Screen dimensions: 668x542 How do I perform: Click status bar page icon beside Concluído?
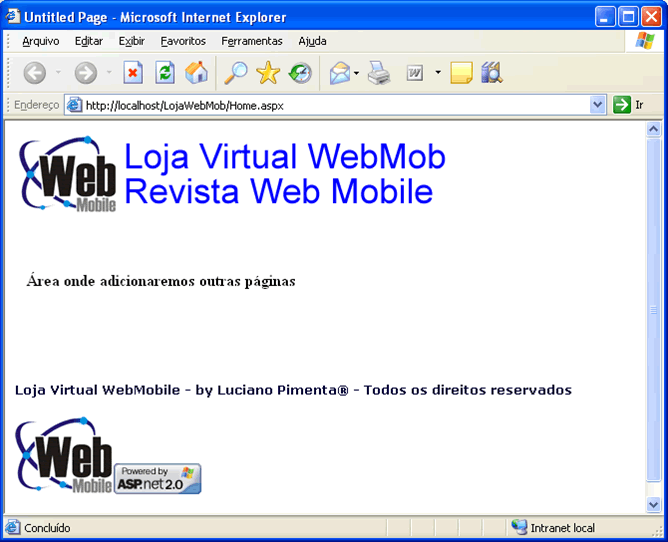click(12, 528)
